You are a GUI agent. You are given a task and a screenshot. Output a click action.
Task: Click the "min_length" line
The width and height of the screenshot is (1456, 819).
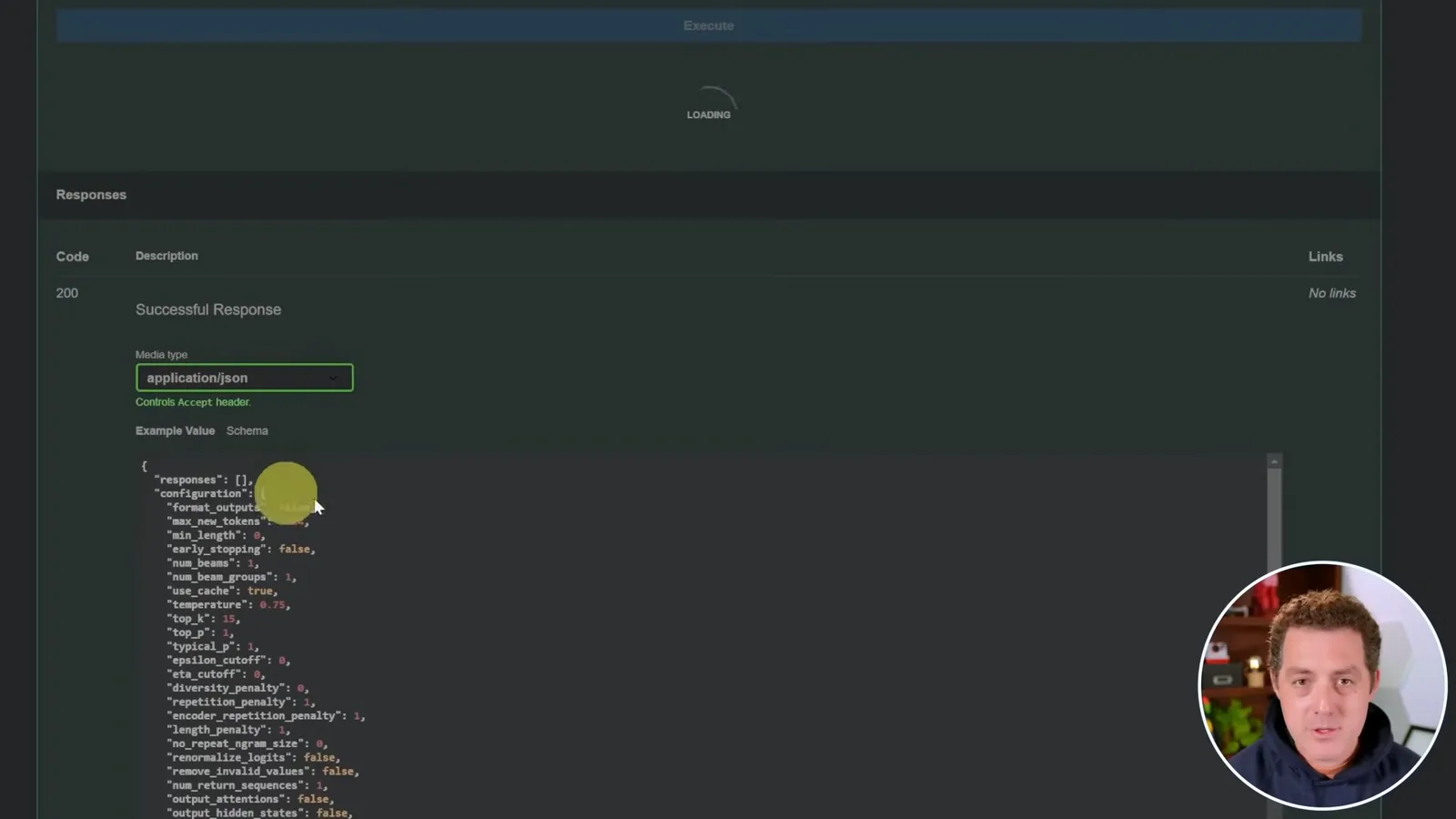pos(216,535)
